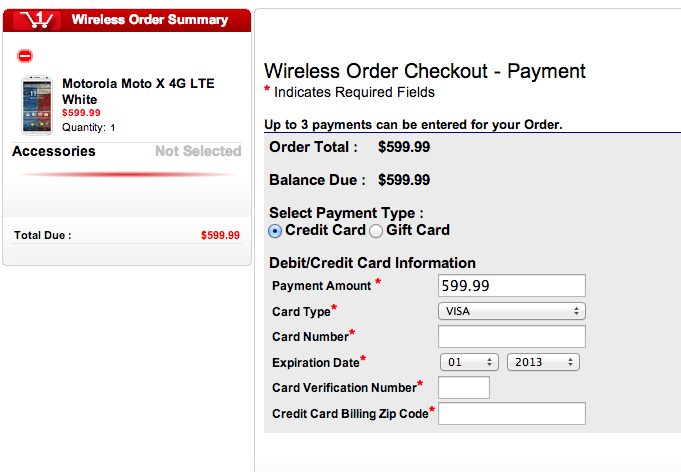Focus the Card Verification Number field
681x472 pixels.
click(464, 388)
